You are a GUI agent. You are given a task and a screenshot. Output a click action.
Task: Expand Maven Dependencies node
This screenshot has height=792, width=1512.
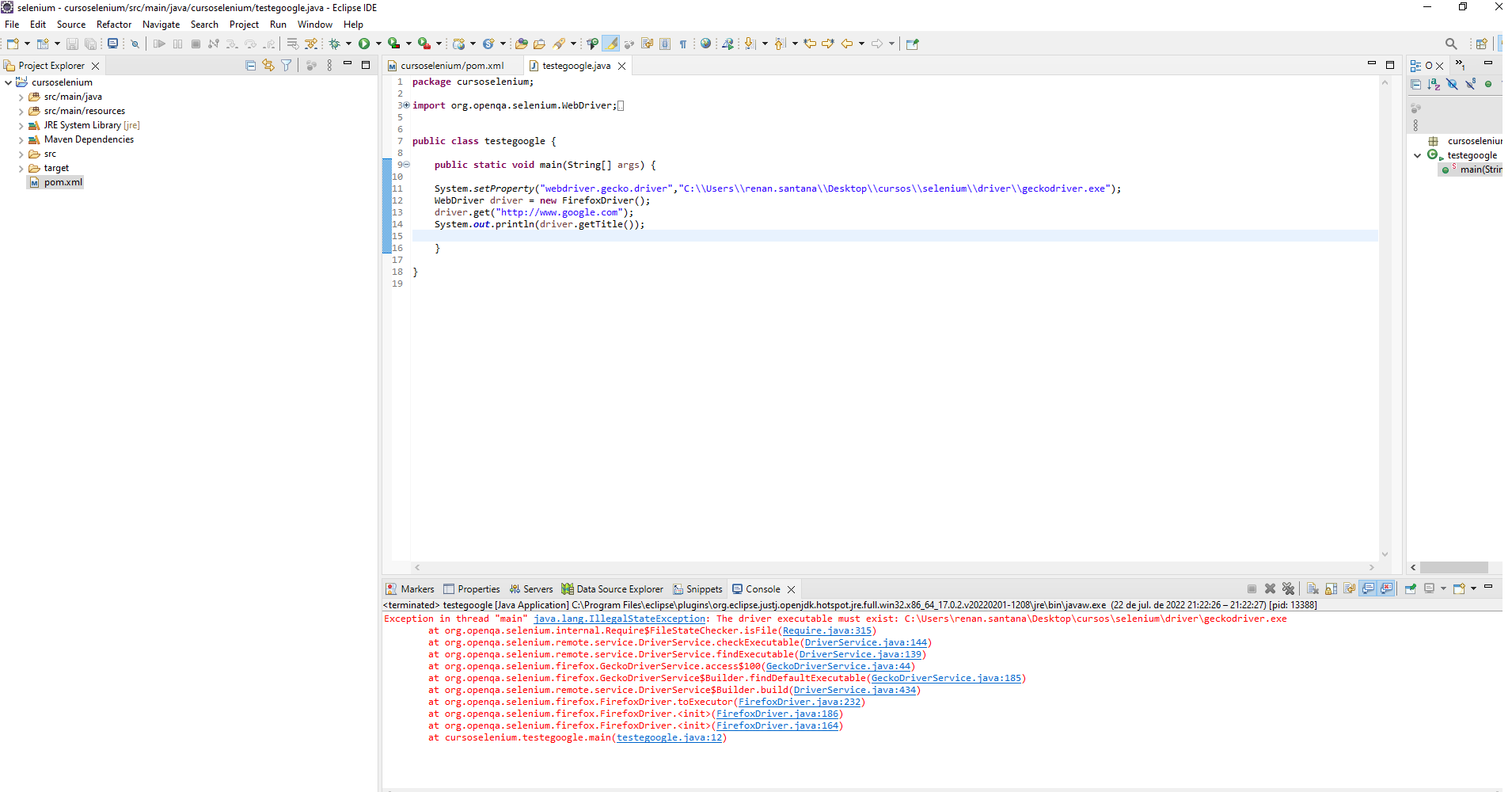(21, 140)
